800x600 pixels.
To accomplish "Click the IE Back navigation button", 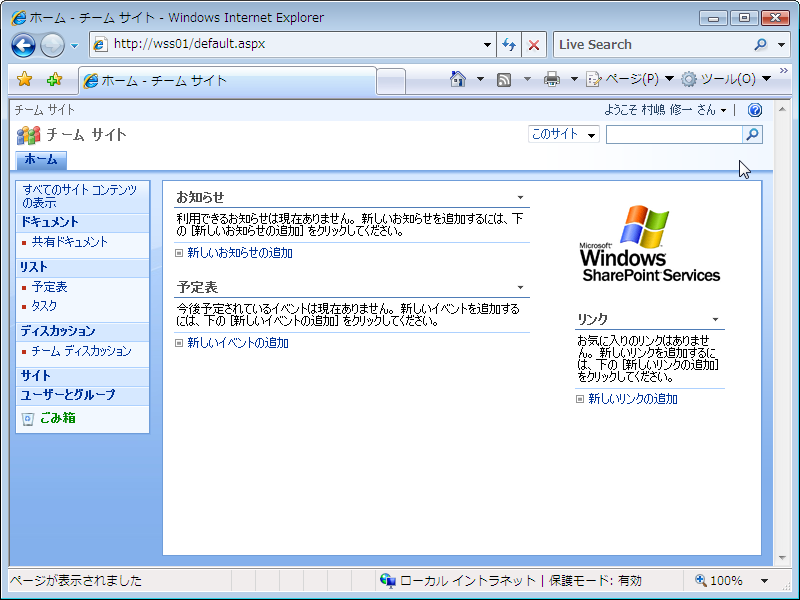I will [24, 45].
